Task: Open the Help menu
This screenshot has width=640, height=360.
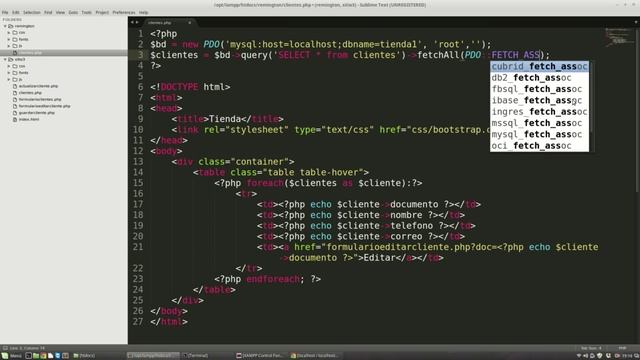Action: pos(143,12)
